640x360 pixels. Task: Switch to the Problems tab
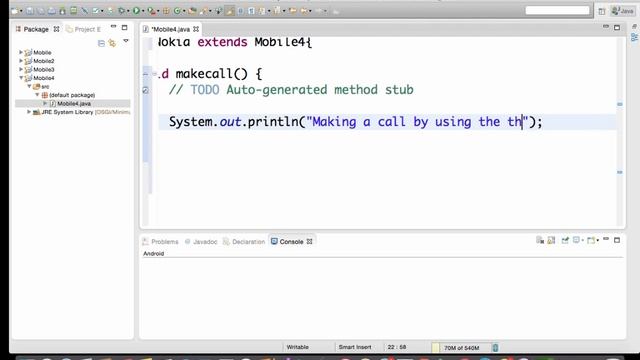(x=160, y=242)
